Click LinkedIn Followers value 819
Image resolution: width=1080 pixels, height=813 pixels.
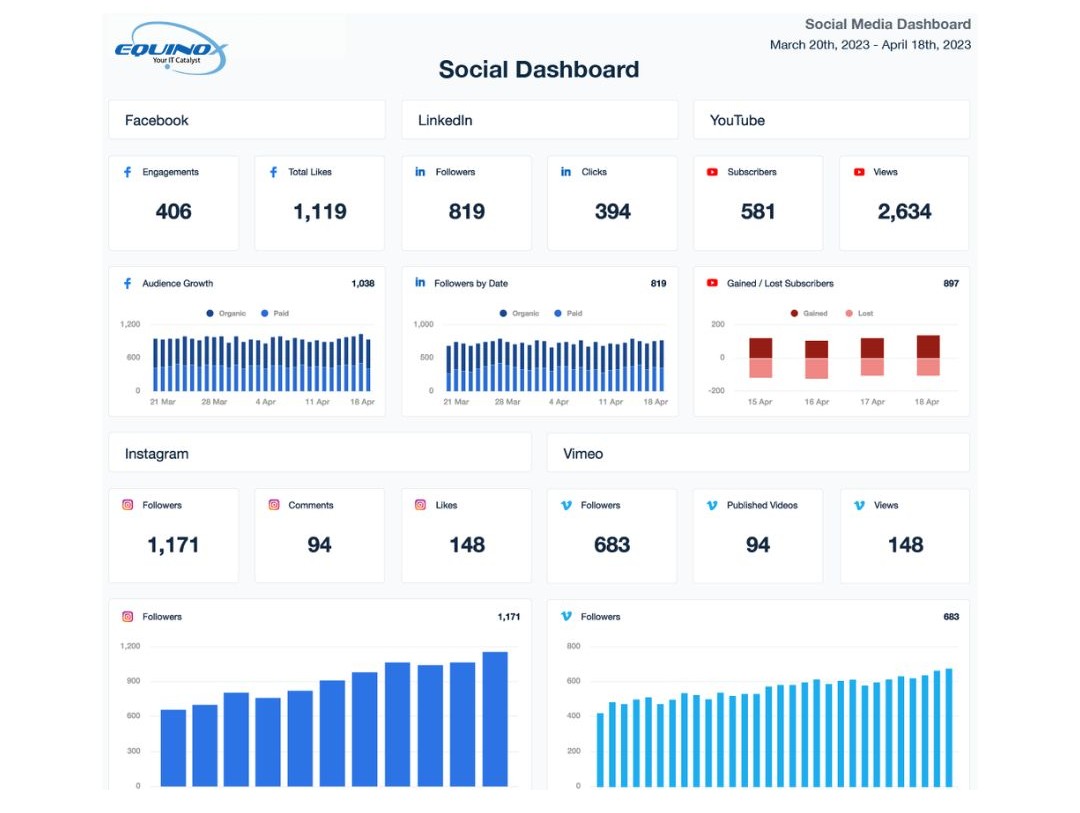point(466,212)
